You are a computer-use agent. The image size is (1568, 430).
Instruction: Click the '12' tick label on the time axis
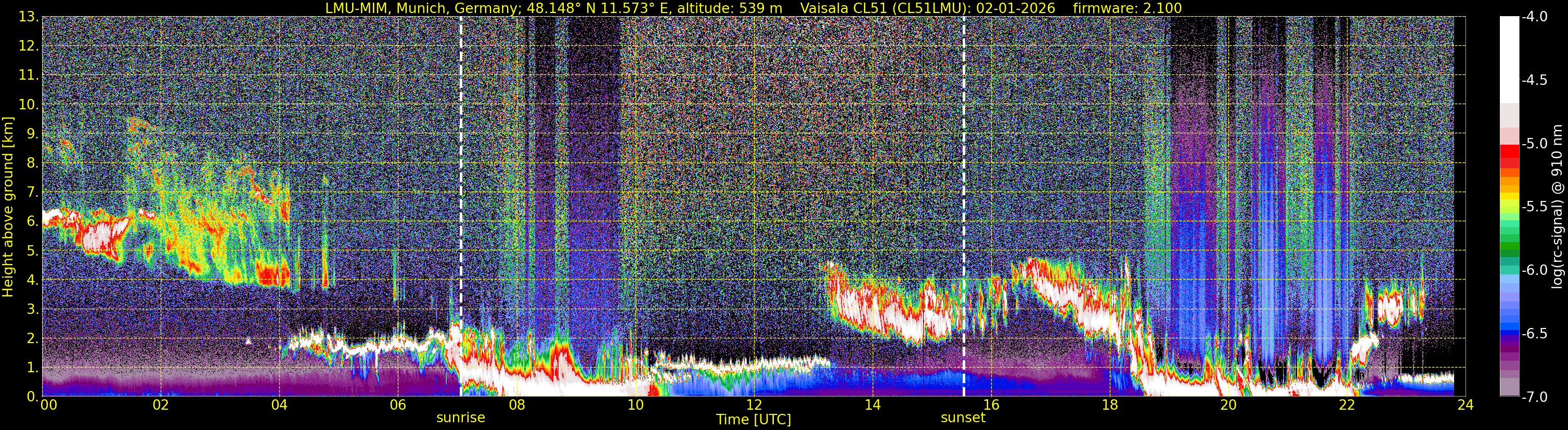tap(754, 405)
